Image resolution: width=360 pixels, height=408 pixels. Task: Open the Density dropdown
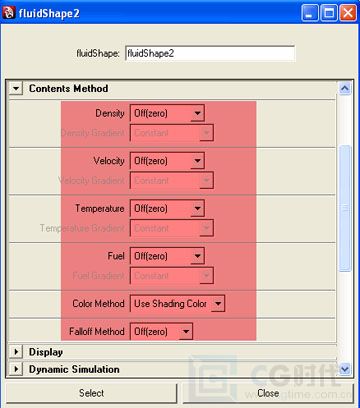click(167, 113)
